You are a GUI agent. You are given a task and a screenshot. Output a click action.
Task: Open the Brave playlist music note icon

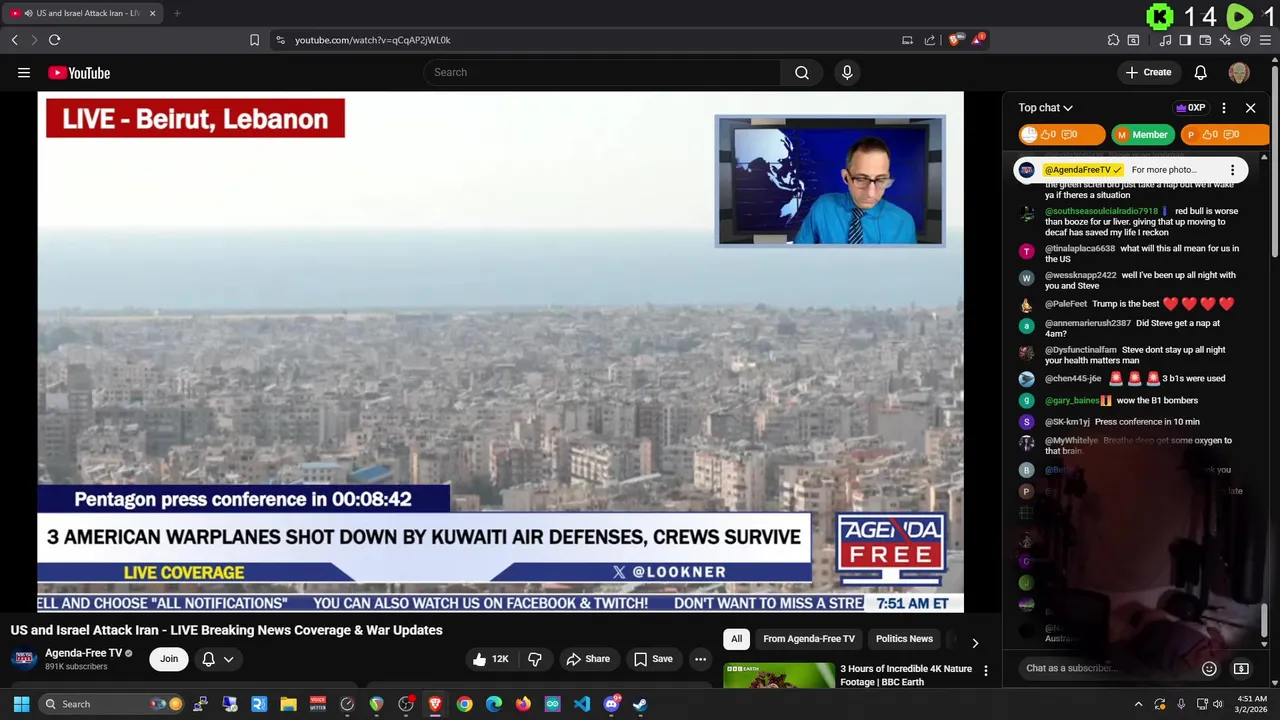[x=1165, y=40]
